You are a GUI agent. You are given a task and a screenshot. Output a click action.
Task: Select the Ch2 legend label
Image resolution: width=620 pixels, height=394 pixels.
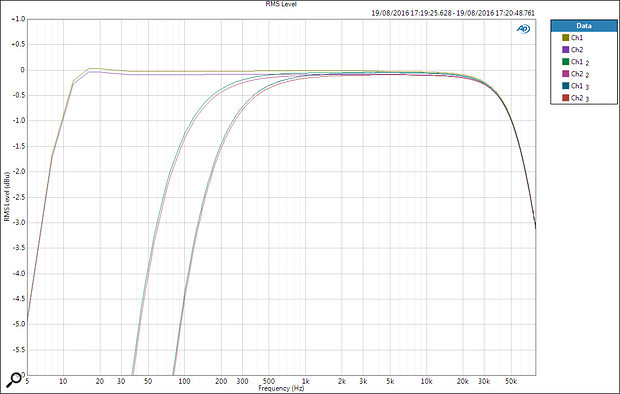click(577, 50)
